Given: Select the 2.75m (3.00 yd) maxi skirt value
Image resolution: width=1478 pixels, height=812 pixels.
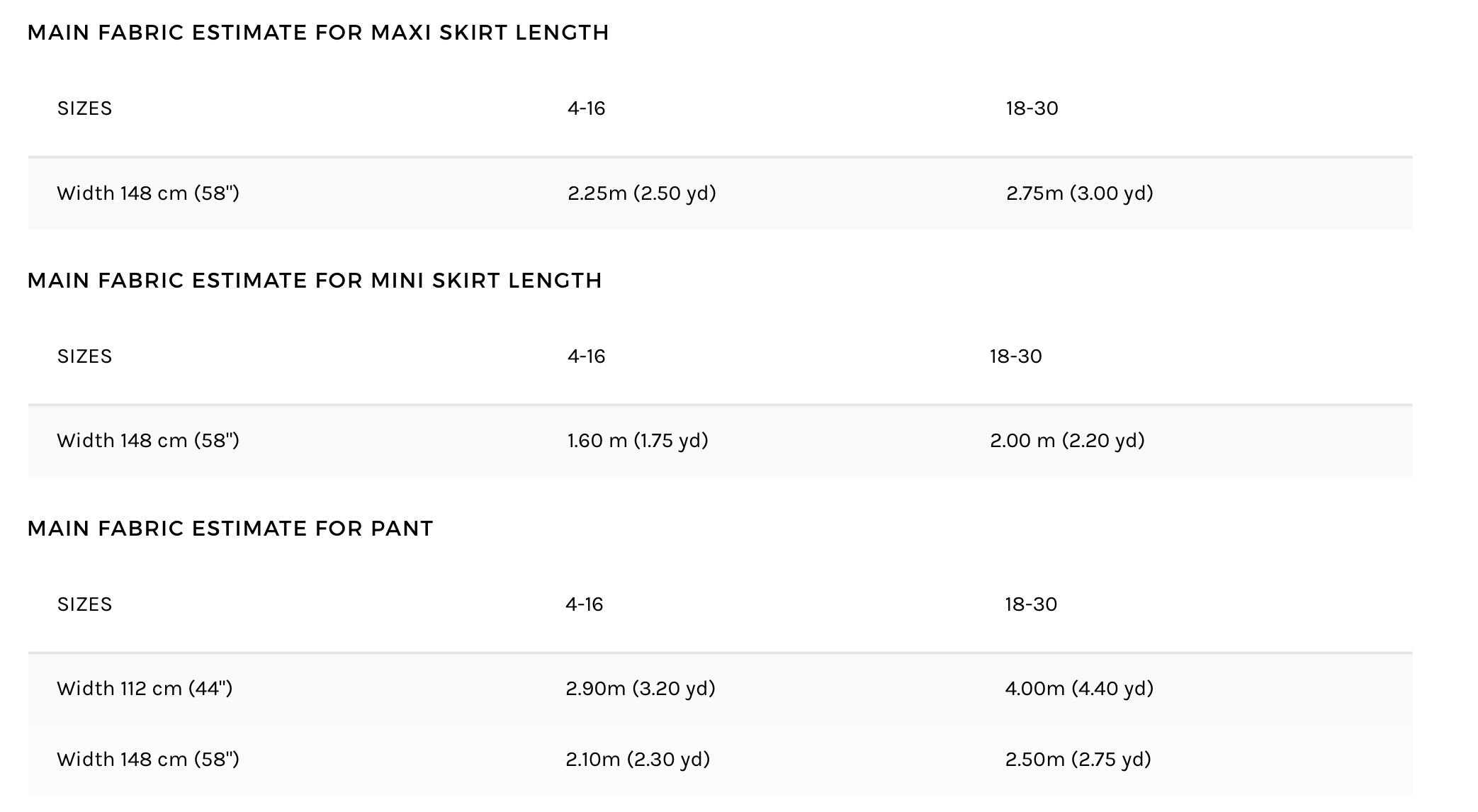Looking at the screenshot, I should [1079, 193].
